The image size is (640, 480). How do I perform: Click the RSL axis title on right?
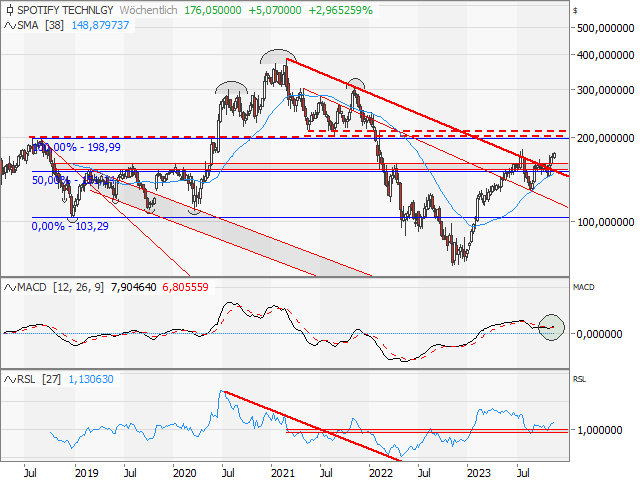(x=579, y=379)
